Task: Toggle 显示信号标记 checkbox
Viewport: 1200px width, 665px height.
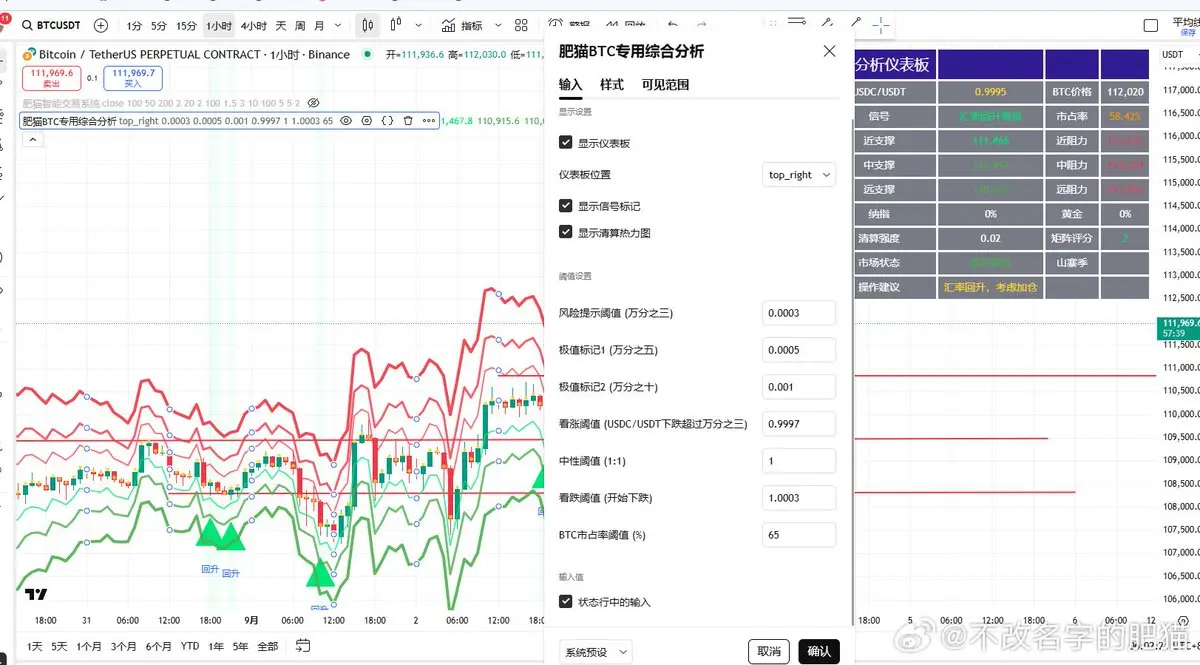Action: (566, 205)
